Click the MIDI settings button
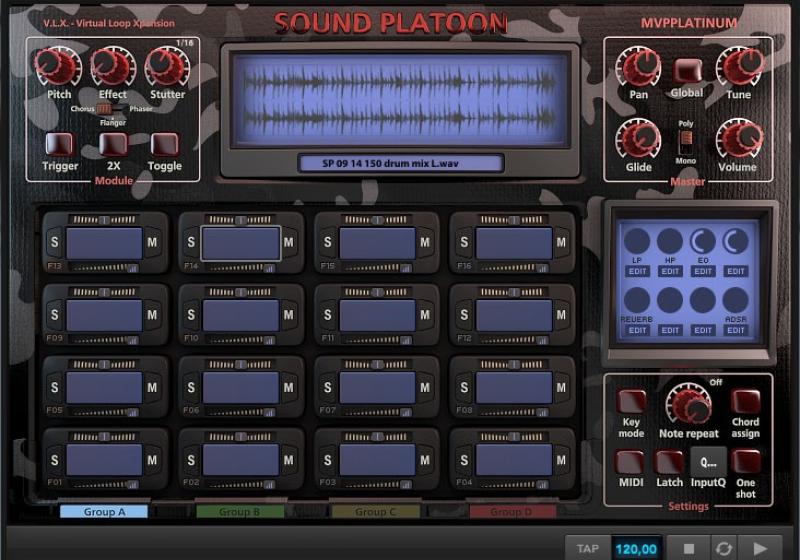 pyautogui.click(x=630, y=462)
